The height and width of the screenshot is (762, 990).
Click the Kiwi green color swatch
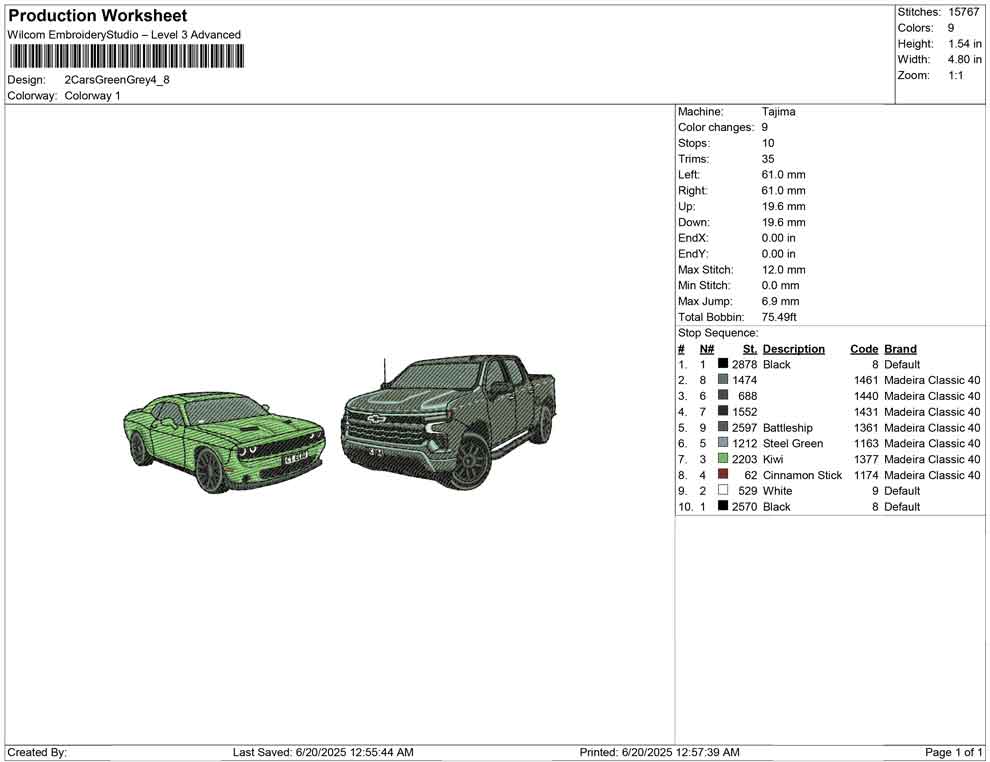(x=723, y=458)
